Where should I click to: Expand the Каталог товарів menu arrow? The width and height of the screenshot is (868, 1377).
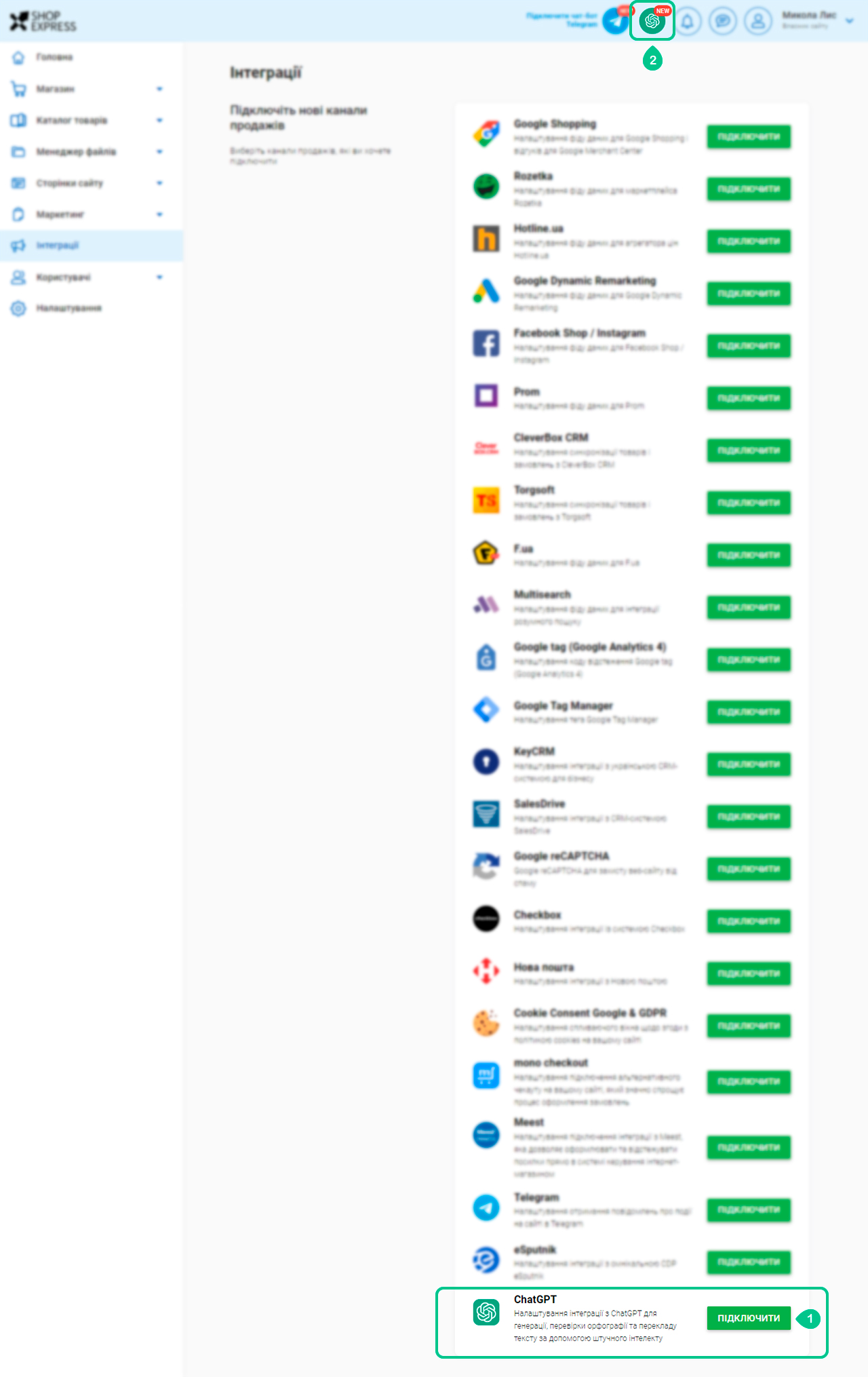coord(159,120)
